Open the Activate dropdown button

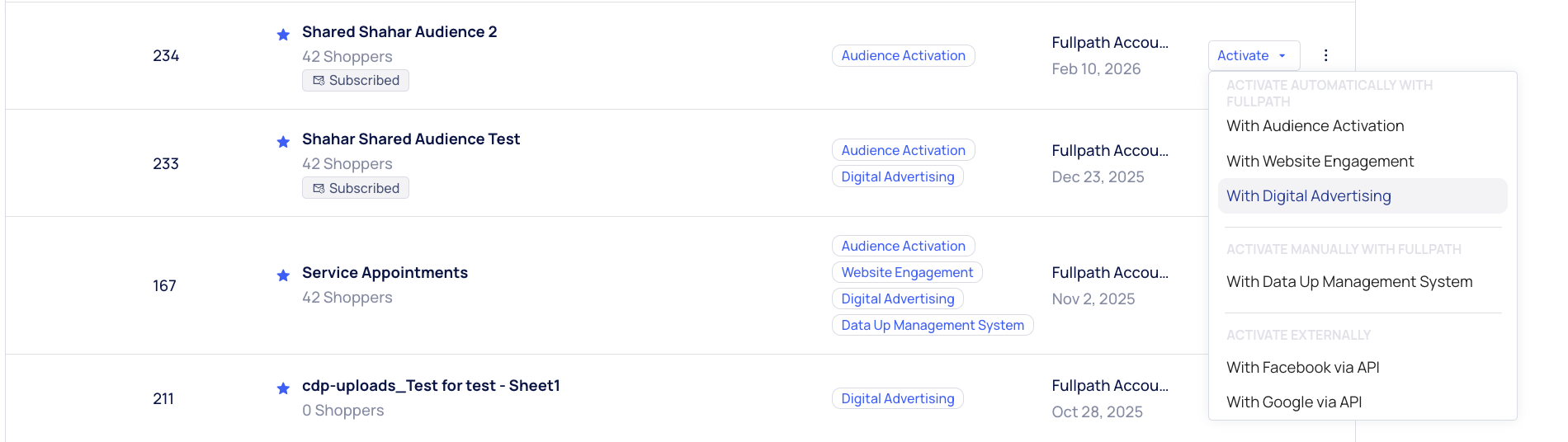(1254, 55)
